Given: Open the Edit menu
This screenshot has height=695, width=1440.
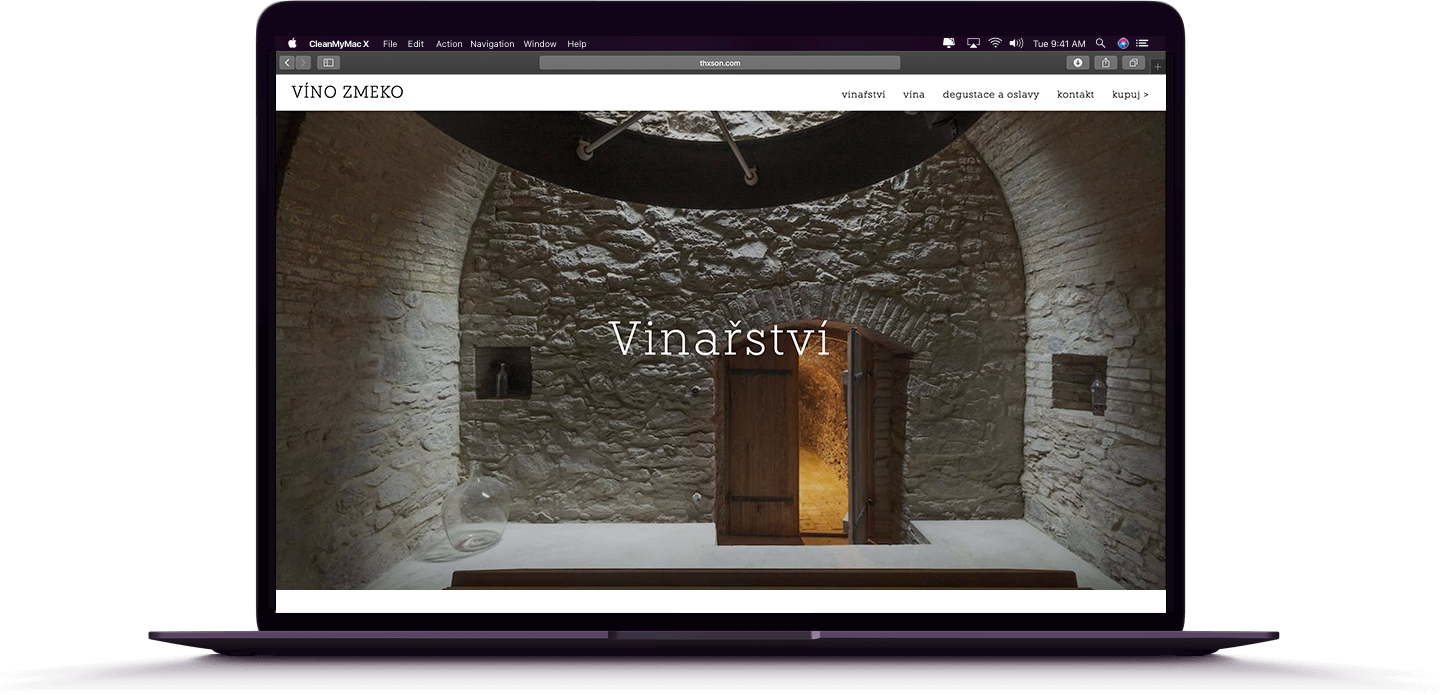Looking at the screenshot, I should [416, 44].
